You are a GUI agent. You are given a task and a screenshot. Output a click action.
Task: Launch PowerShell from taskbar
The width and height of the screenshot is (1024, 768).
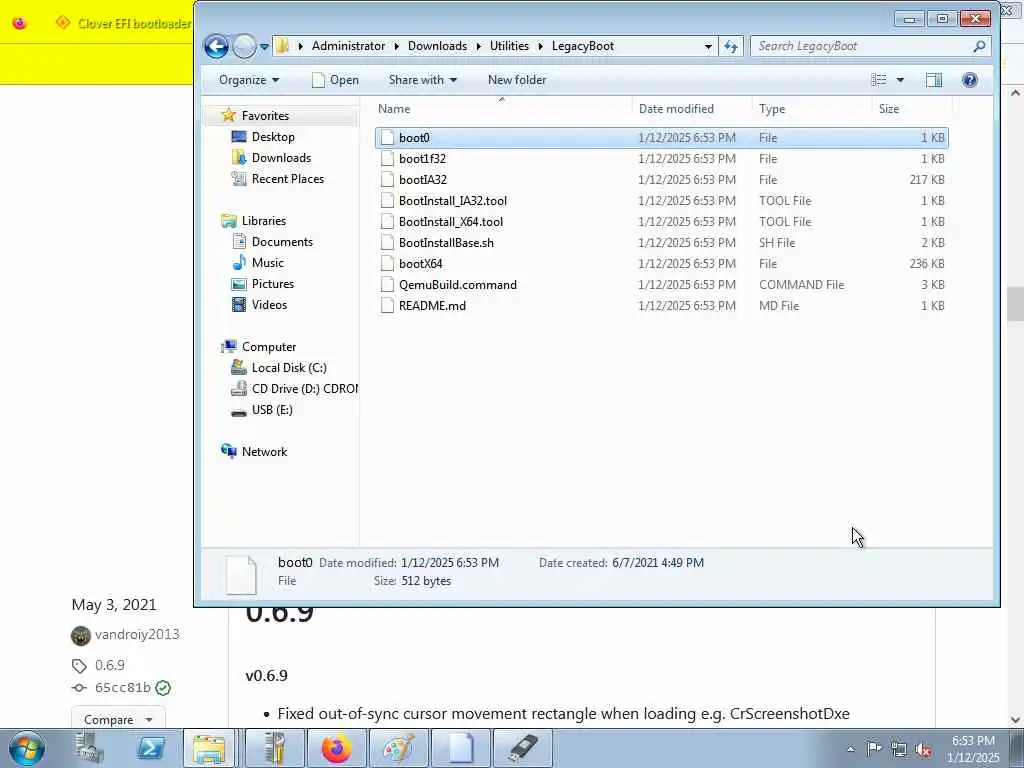[150, 748]
